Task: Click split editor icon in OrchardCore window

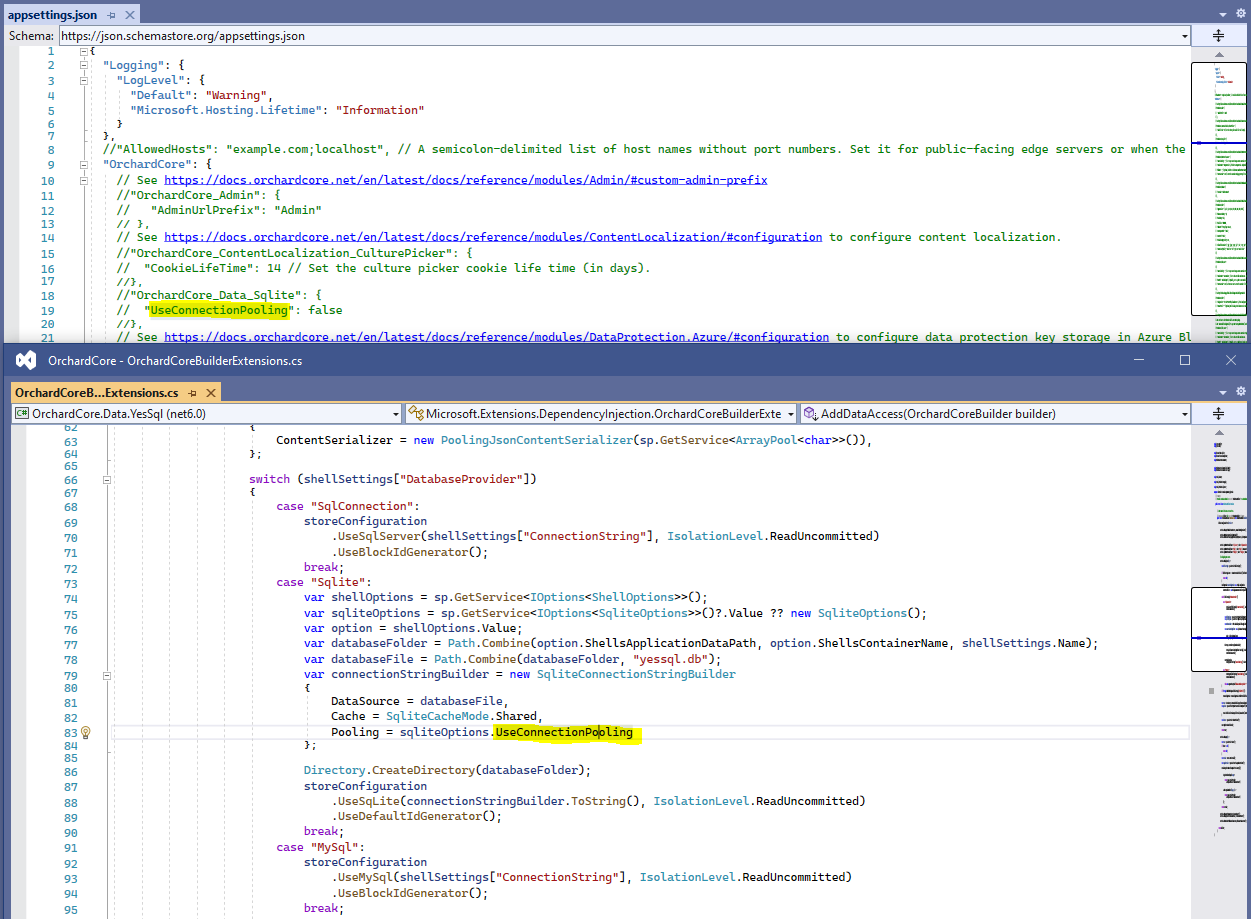Action: (x=1218, y=413)
